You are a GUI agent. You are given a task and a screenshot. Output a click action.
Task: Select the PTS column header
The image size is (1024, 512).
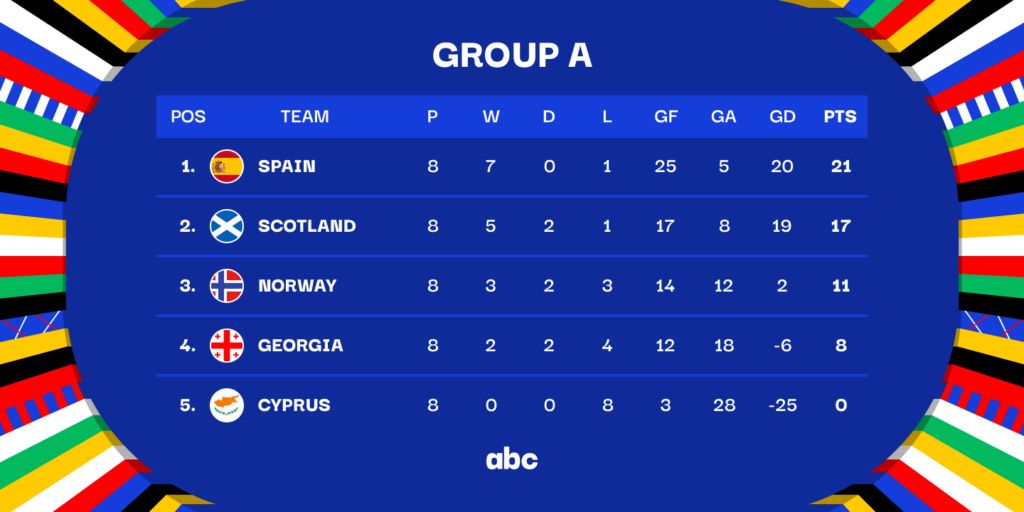pos(840,116)
